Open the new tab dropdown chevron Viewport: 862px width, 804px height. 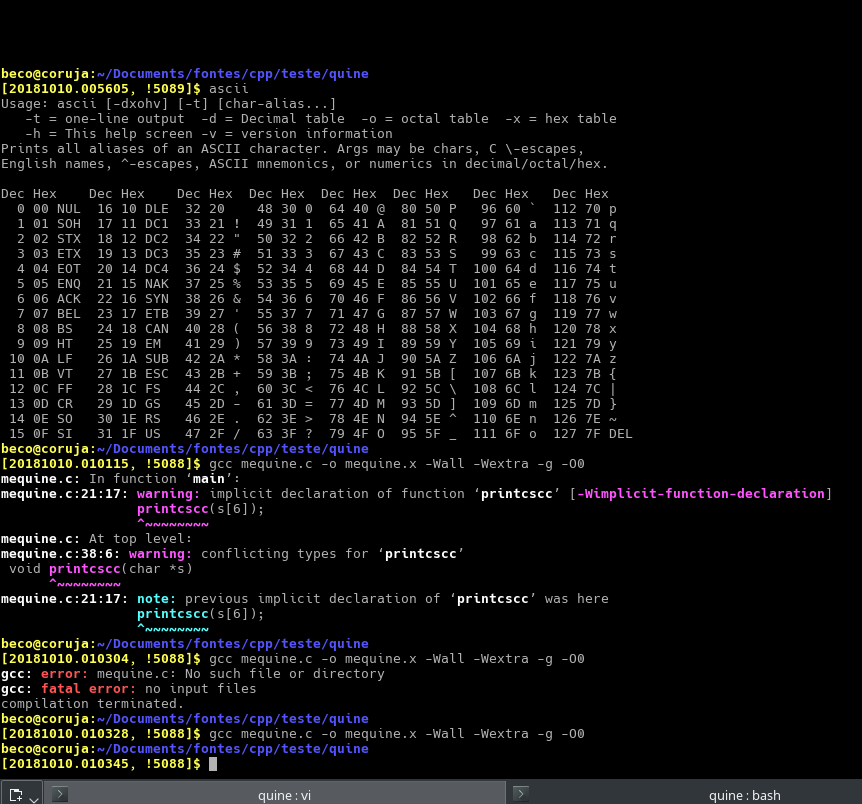[34, 799]
